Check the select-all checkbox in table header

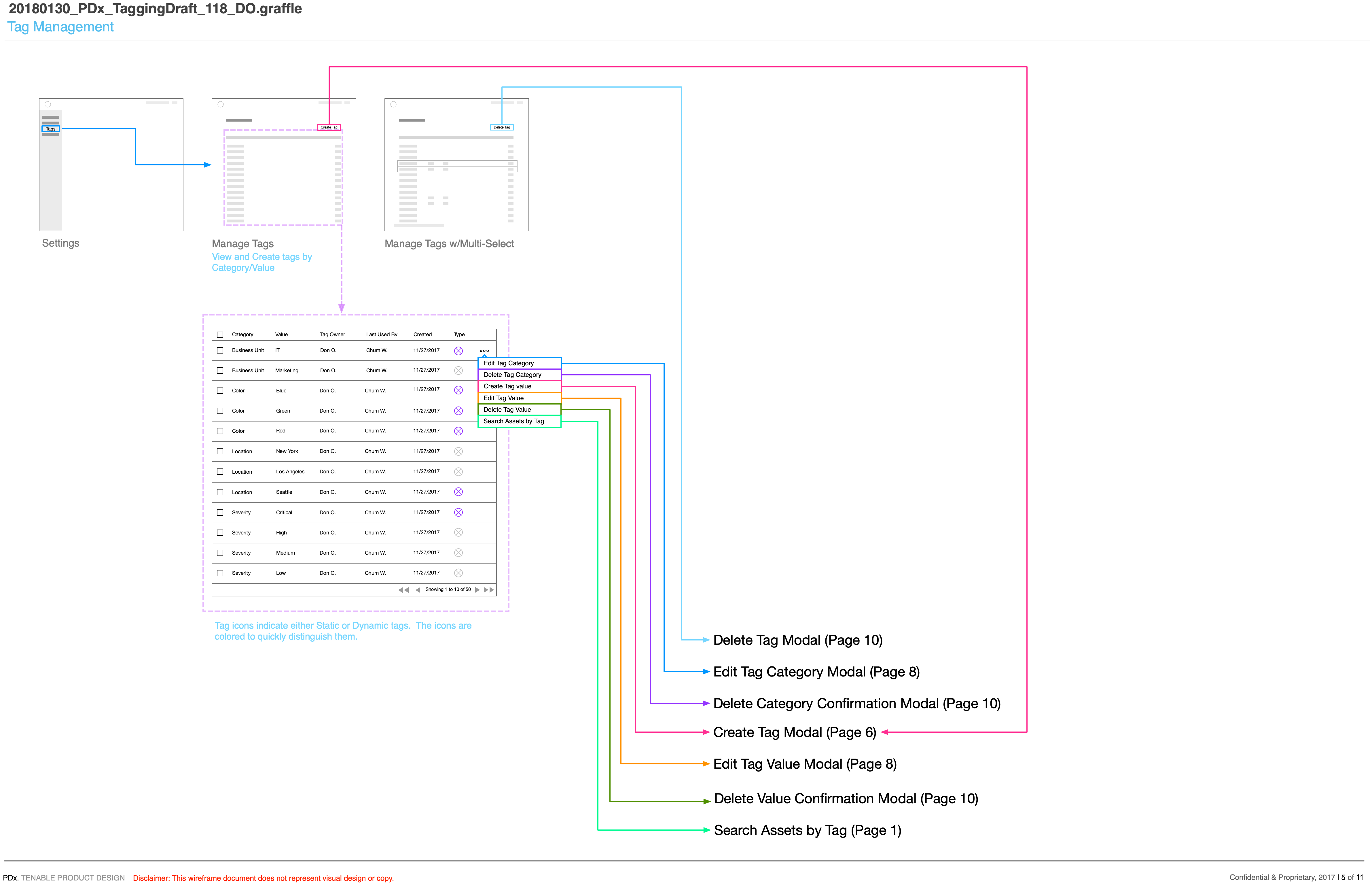[x=220, y=335]
